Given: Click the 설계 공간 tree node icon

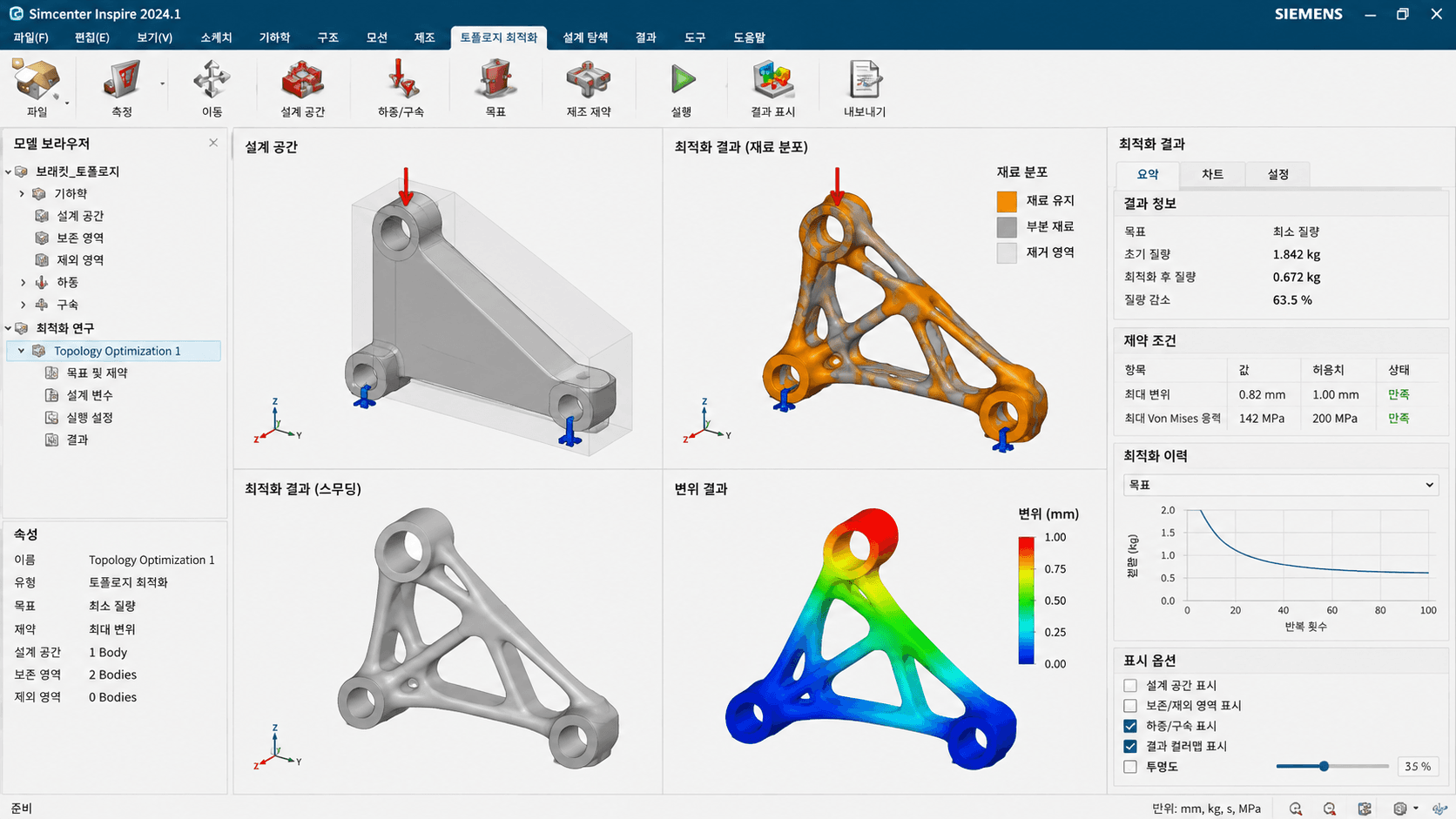Looking at the screenshot, I should pos(42,215).
